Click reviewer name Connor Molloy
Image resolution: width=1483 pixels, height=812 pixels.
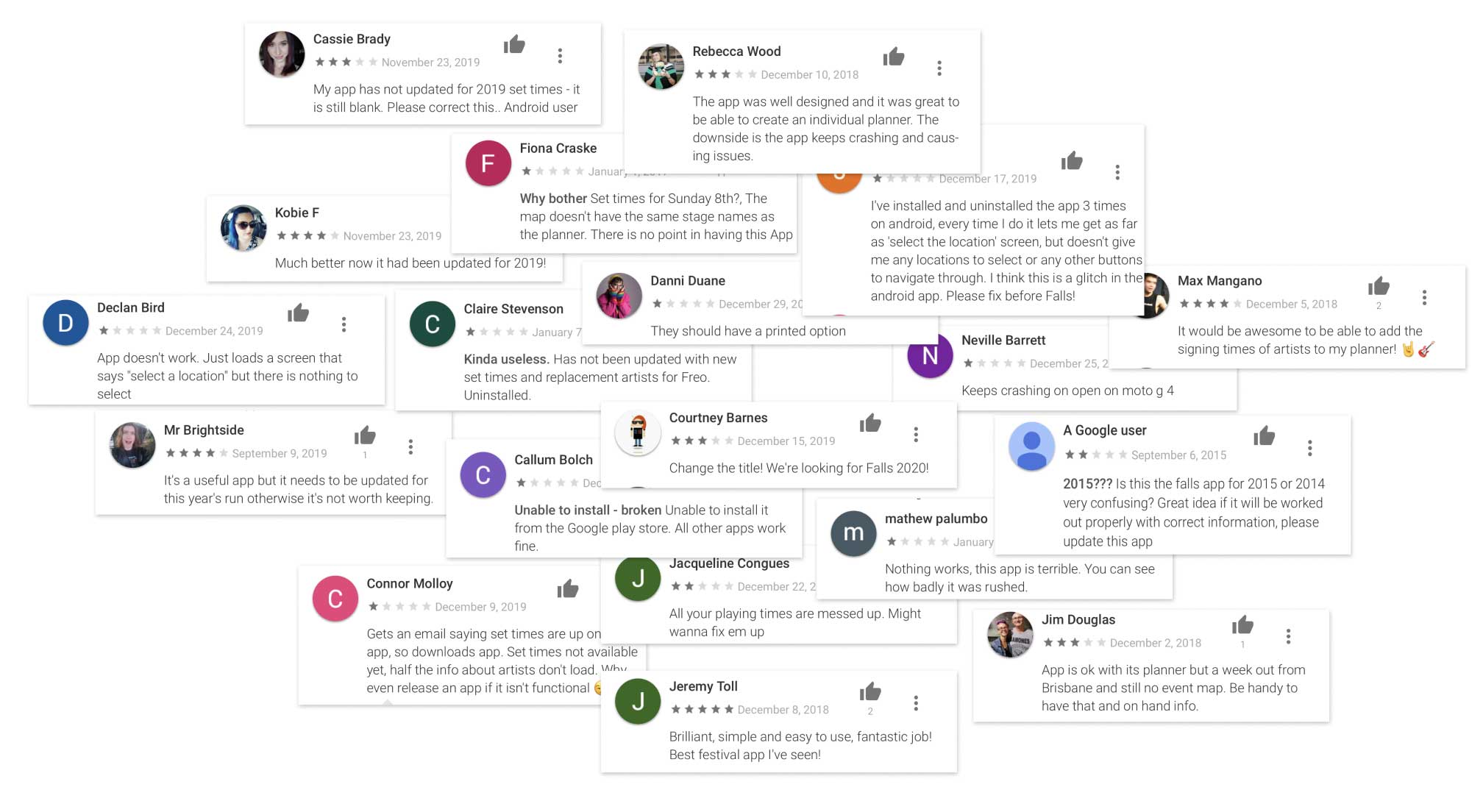pos(410,583)
